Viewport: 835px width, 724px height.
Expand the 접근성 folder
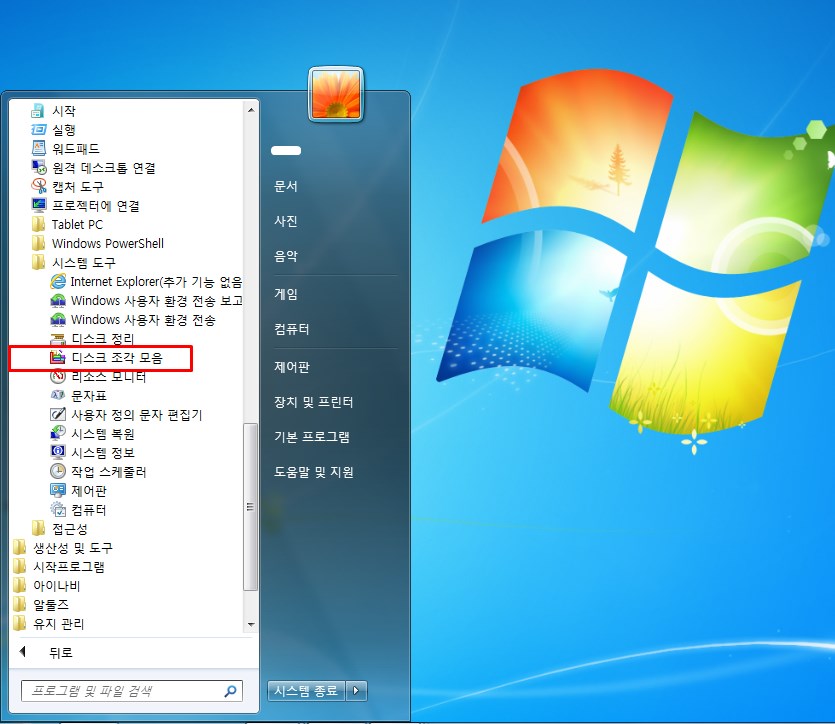pyautogui.click(x=59, y=529)
